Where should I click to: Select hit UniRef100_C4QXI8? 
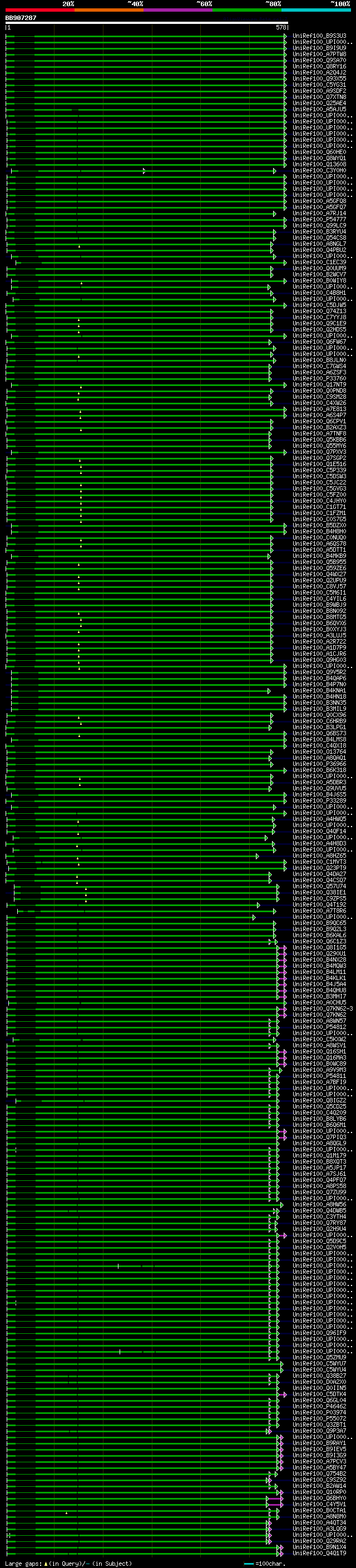(319, 746)
